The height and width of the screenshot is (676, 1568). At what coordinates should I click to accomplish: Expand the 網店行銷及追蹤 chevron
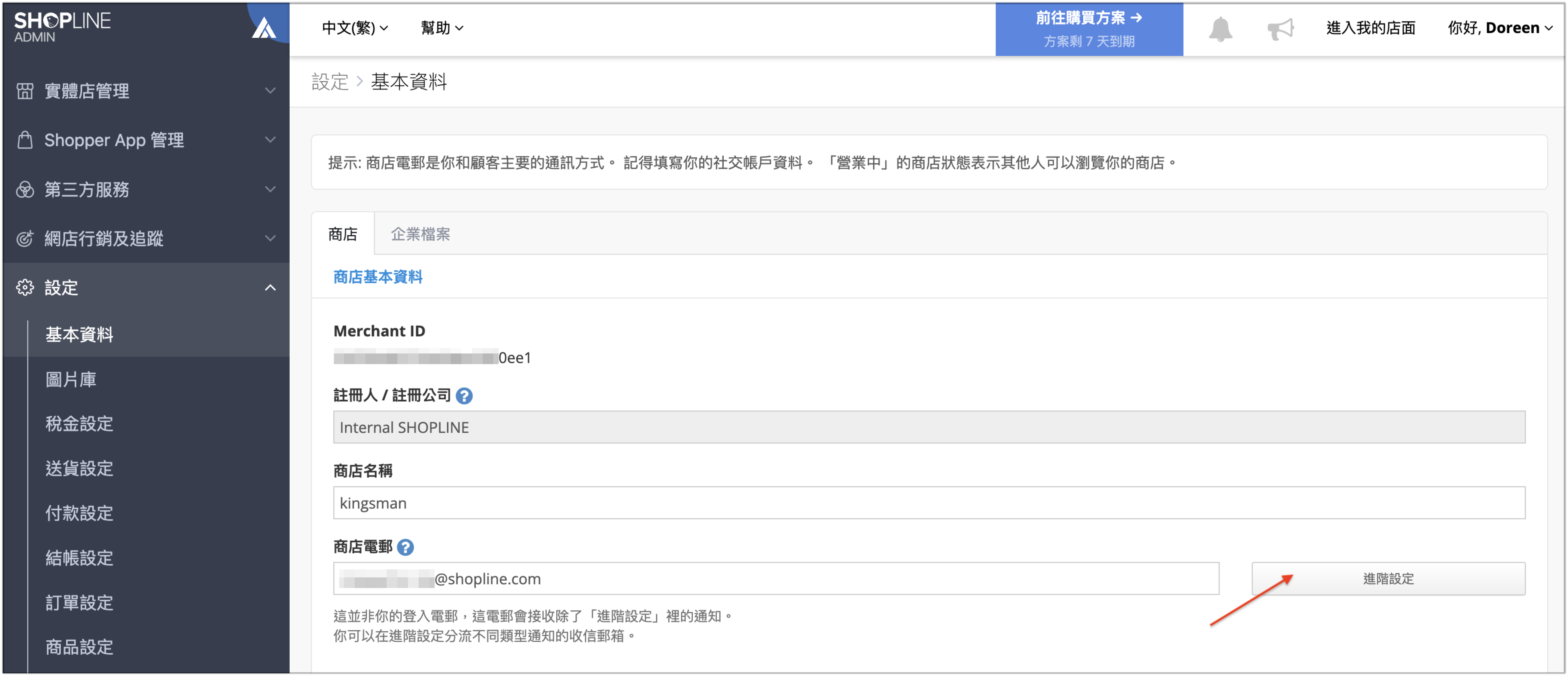click(x=270, y=239)
